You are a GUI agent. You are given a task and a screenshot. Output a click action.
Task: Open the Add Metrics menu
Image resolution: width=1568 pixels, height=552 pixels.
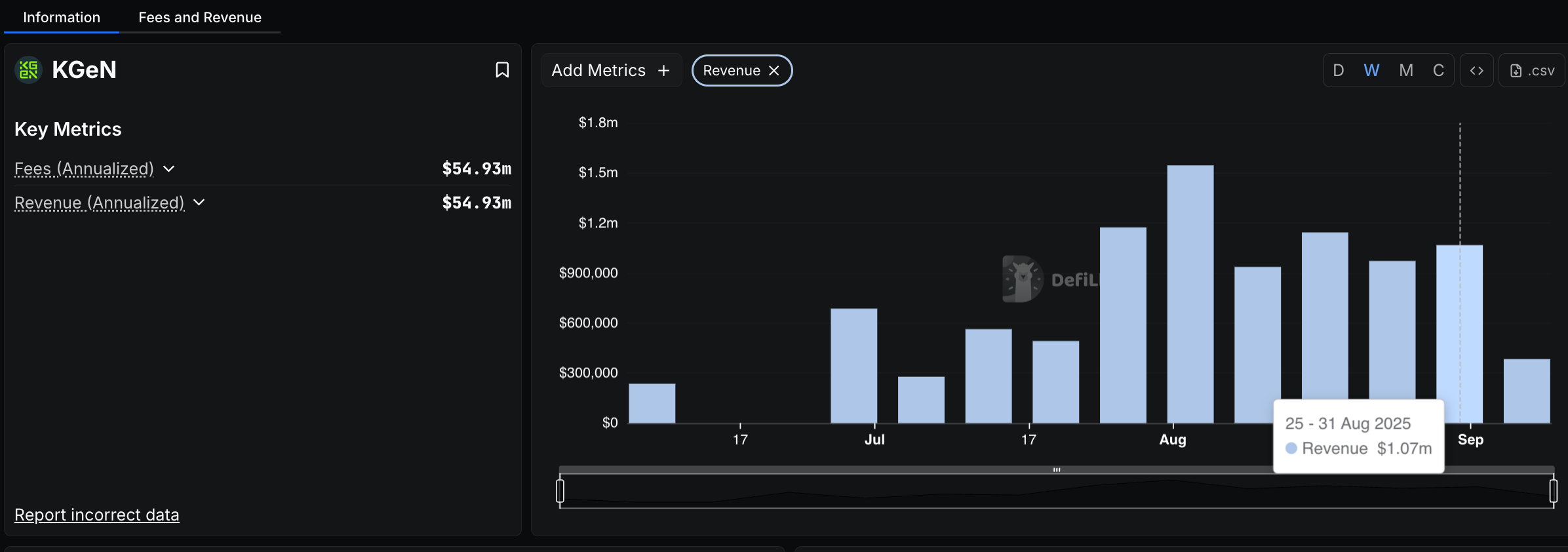(x=611, y=70)
